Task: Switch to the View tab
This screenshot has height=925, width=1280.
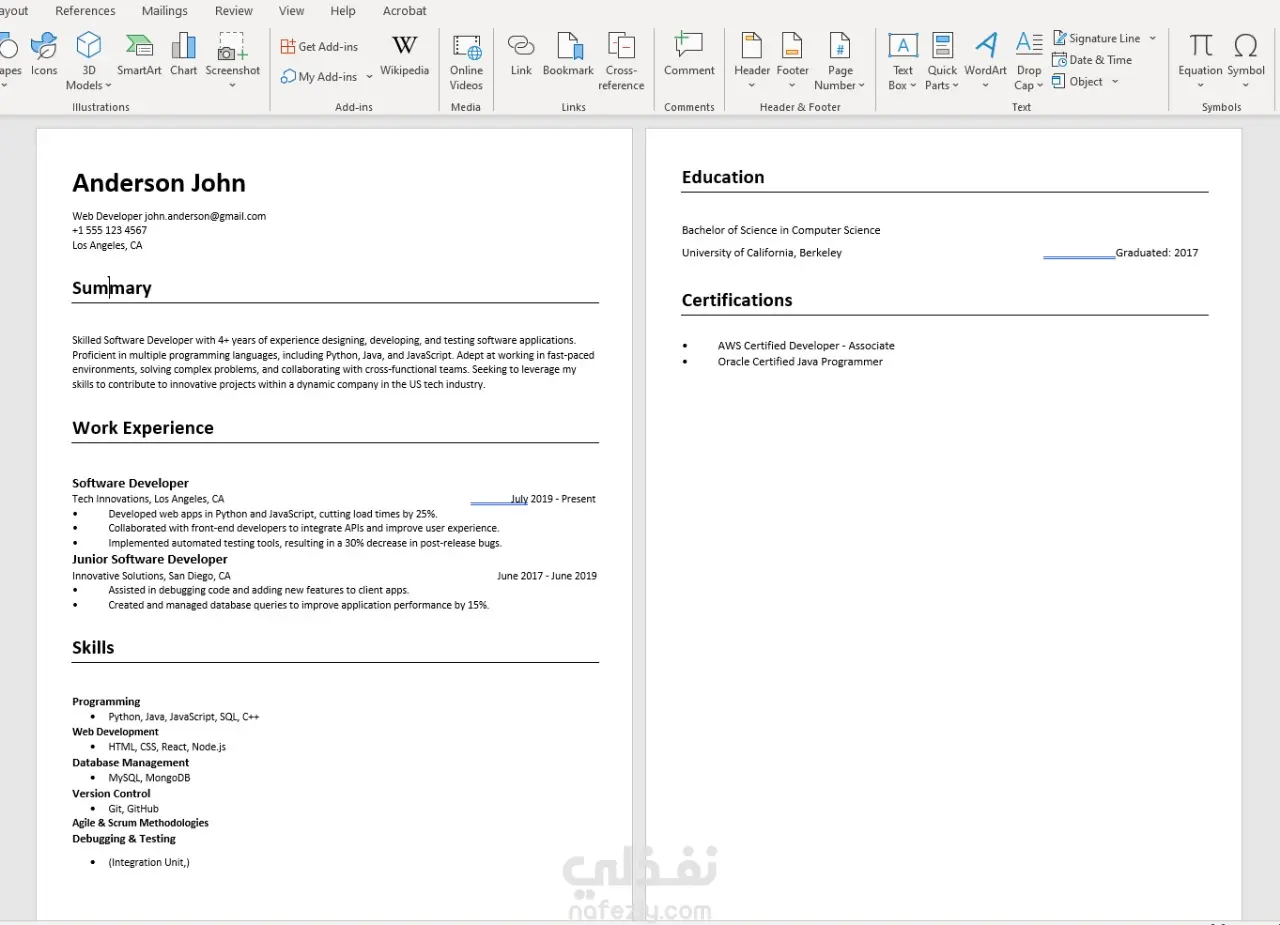Action: click(291, 11)
